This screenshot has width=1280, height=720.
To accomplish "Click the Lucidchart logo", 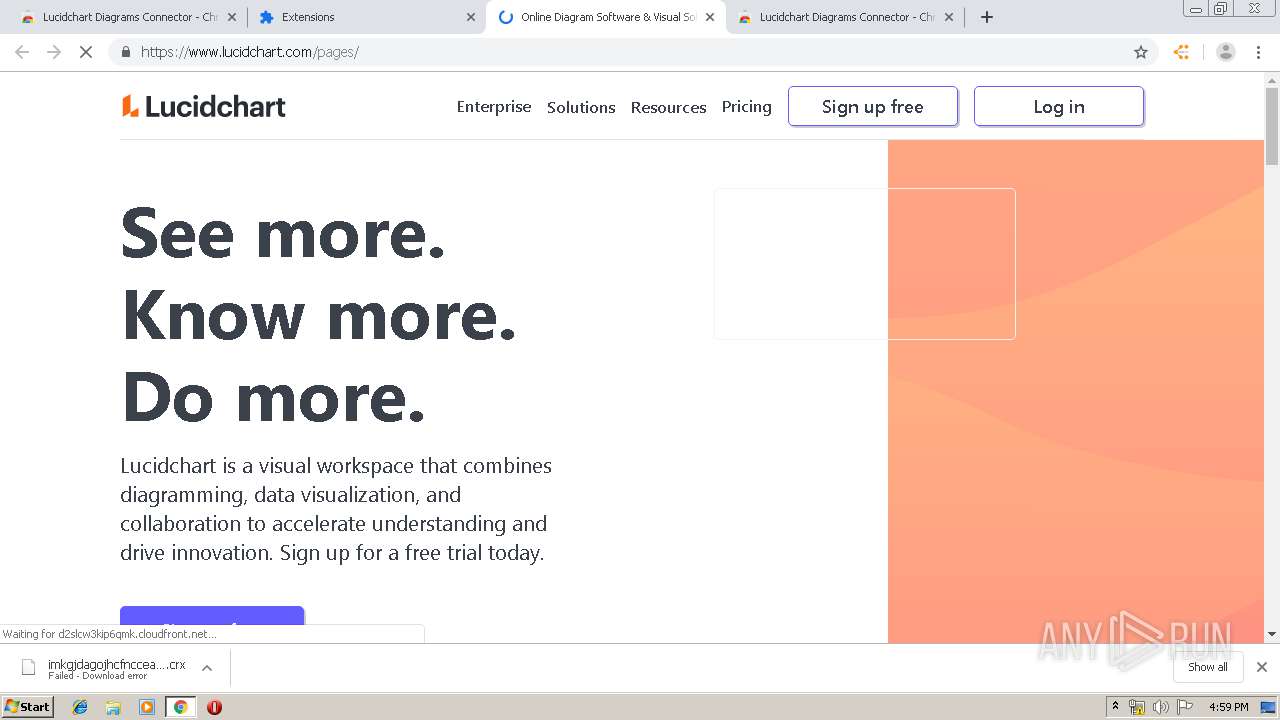I will (204, 106).
